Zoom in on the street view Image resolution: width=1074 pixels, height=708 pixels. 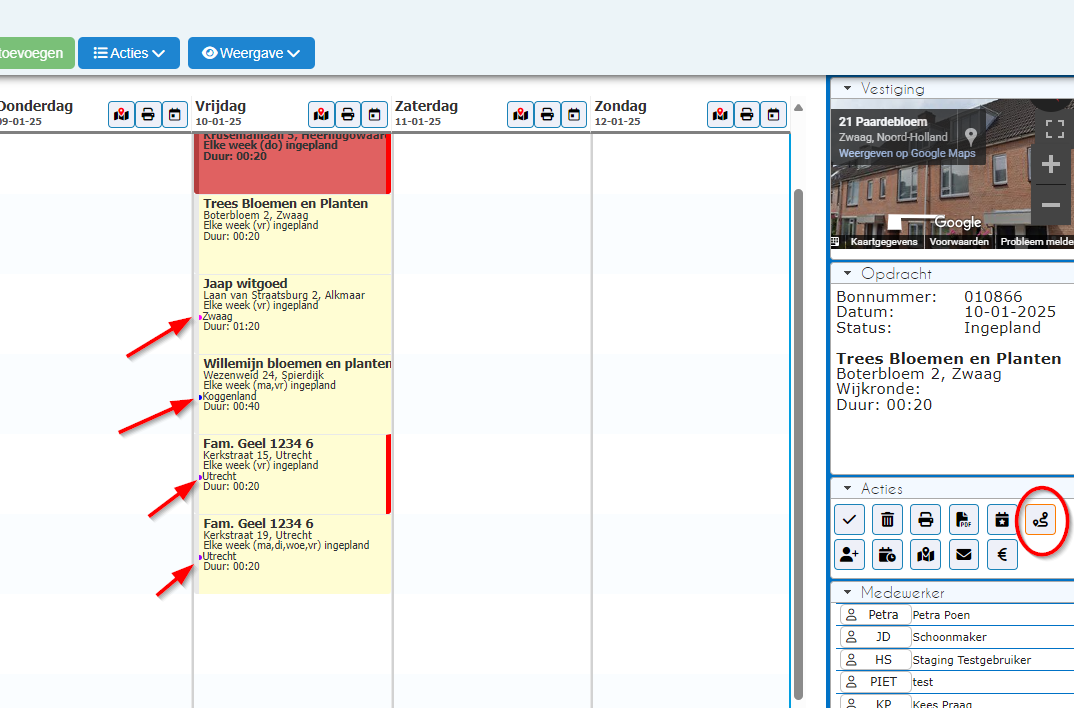tap(1051, 164)
